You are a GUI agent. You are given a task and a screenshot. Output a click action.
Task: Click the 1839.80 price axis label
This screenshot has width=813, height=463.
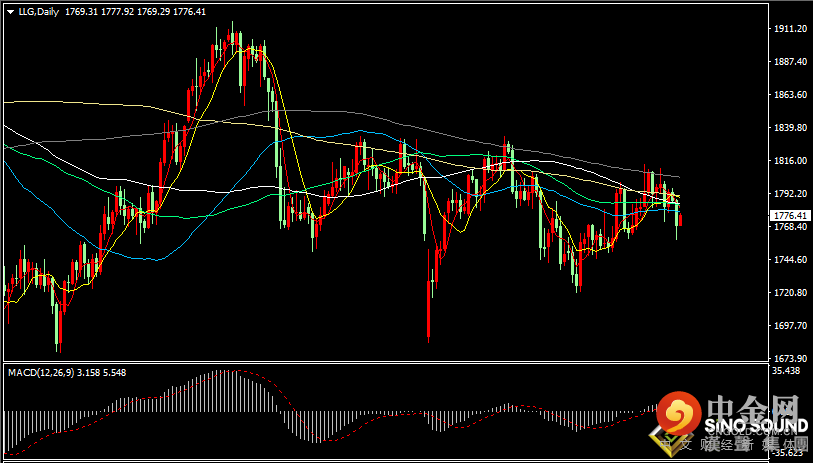point(791,128)
